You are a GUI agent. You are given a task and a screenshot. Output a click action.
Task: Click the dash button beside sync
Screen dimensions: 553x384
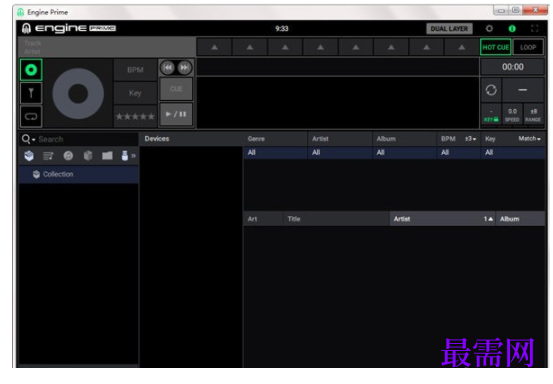(x=523, y=90)
